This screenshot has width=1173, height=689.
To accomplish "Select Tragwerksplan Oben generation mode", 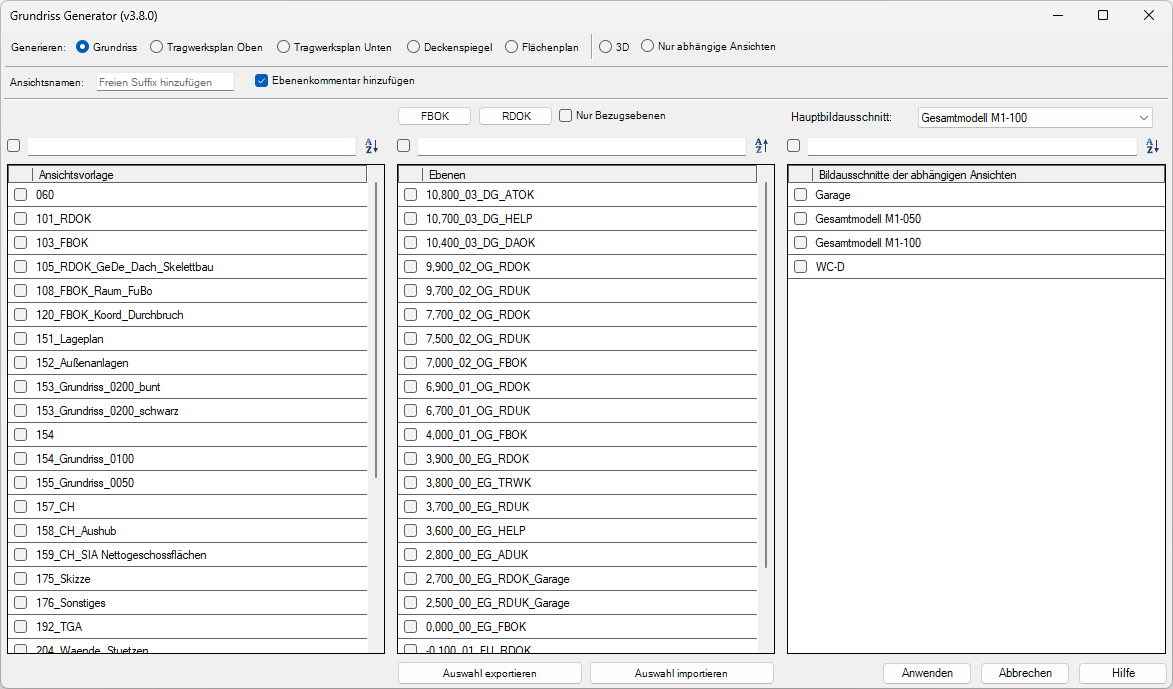I will [157, 46].
